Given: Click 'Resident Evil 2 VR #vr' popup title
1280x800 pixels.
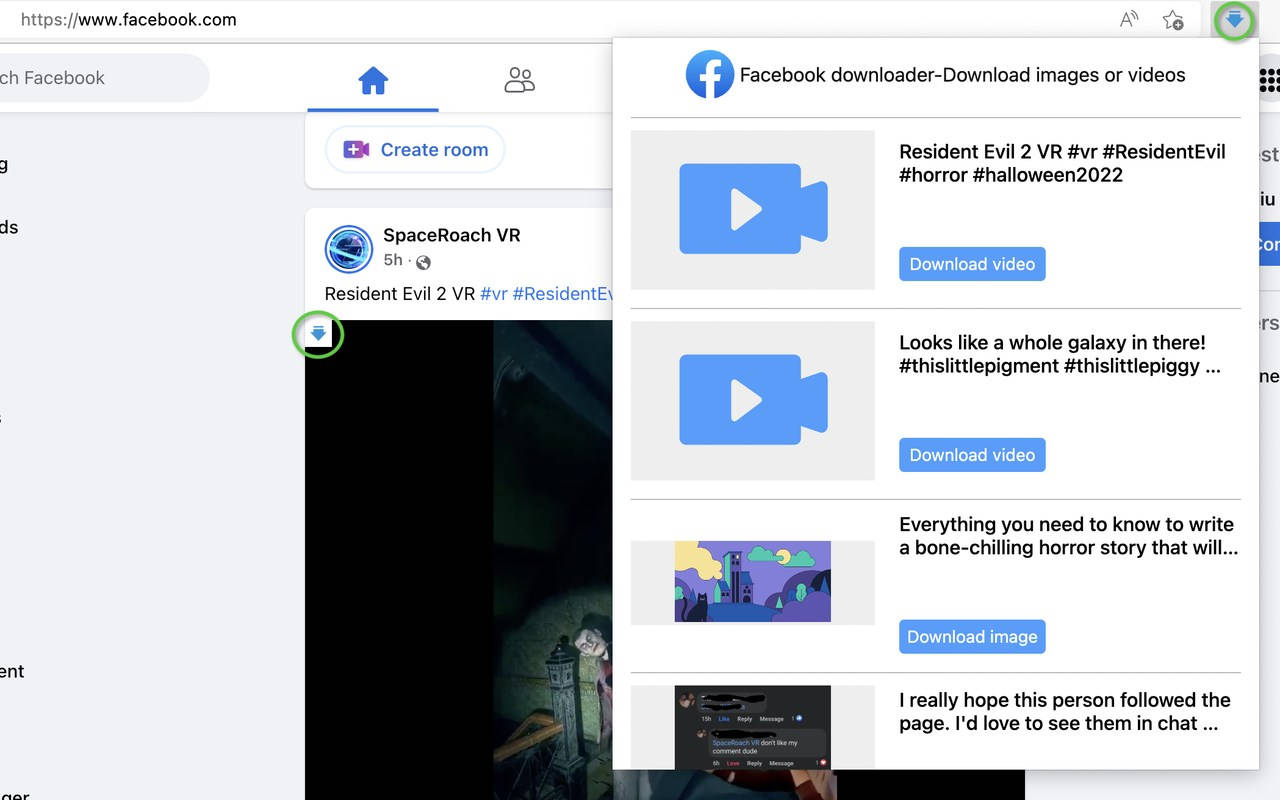Looking at the screenshot, I should [1062, 163].
